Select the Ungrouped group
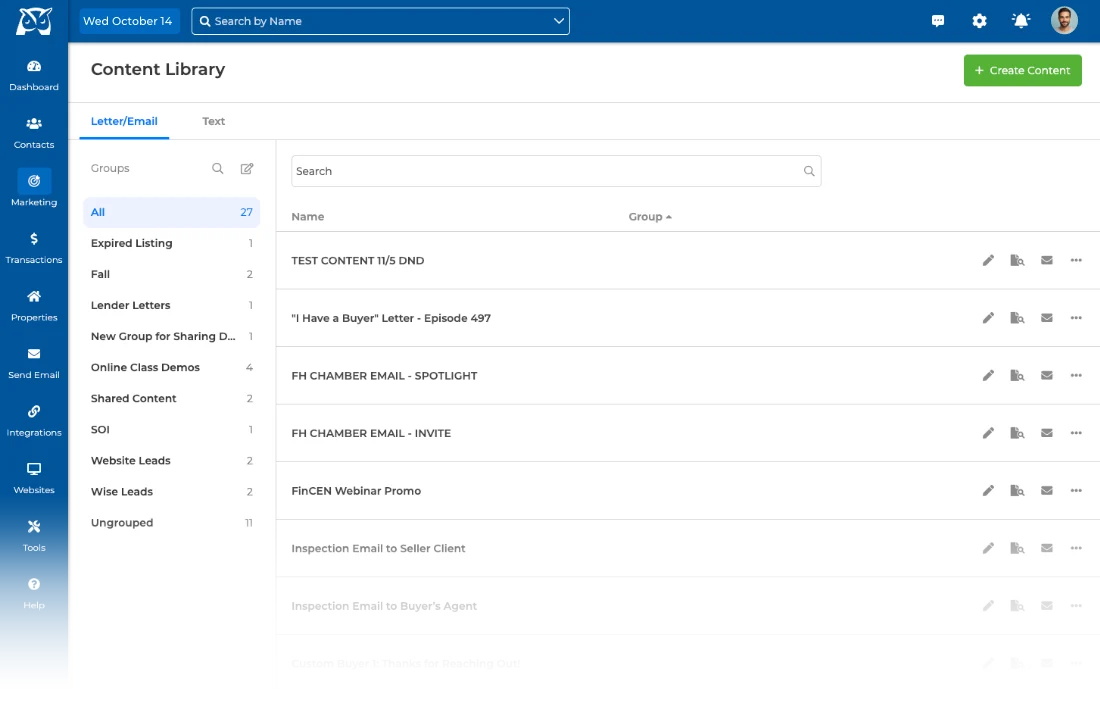1100x702 pixels. (171, 522)
